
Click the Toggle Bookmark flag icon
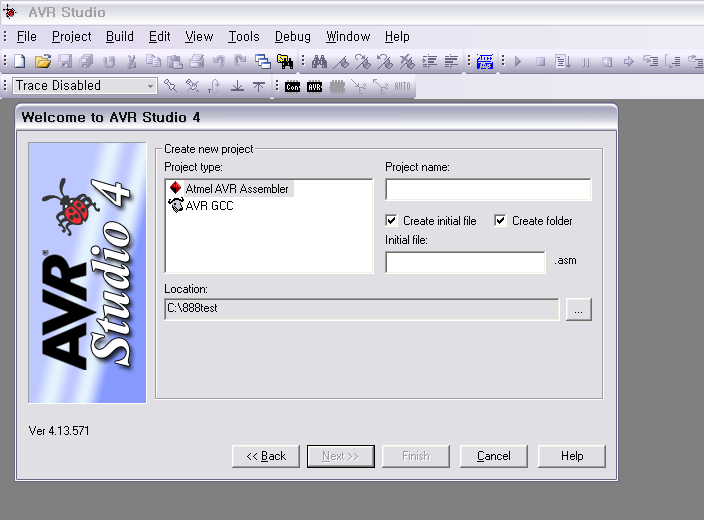coord(341,62)
